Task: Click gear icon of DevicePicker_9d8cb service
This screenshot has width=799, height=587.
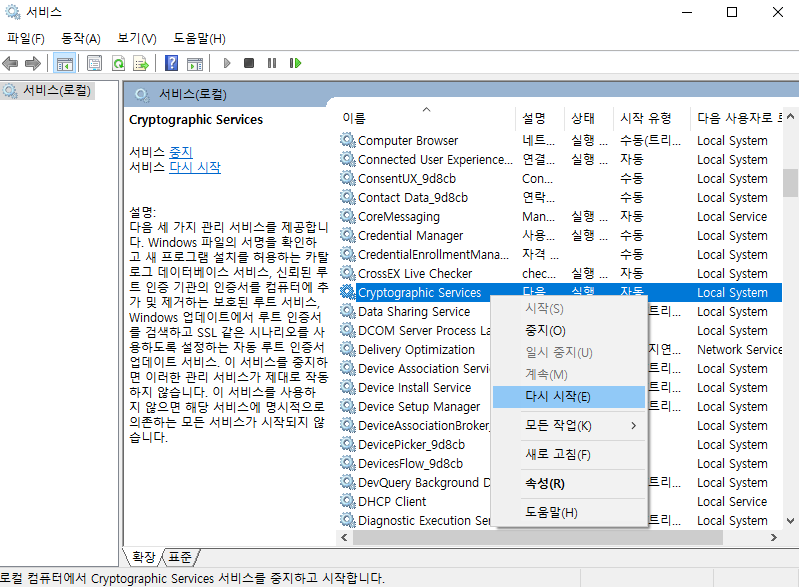Action: point(348,444)
